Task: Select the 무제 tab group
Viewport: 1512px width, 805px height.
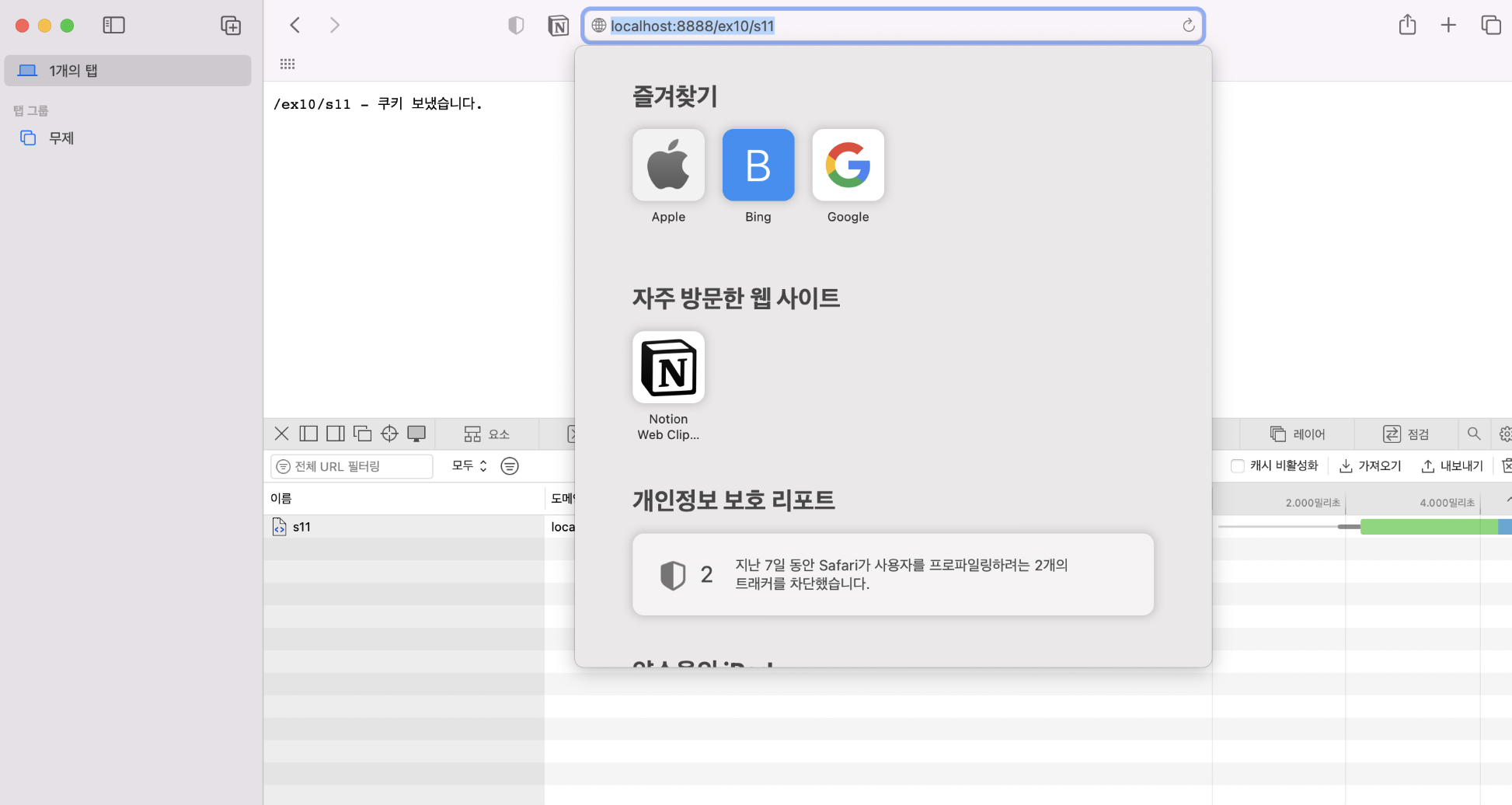Action: point(61,138)
